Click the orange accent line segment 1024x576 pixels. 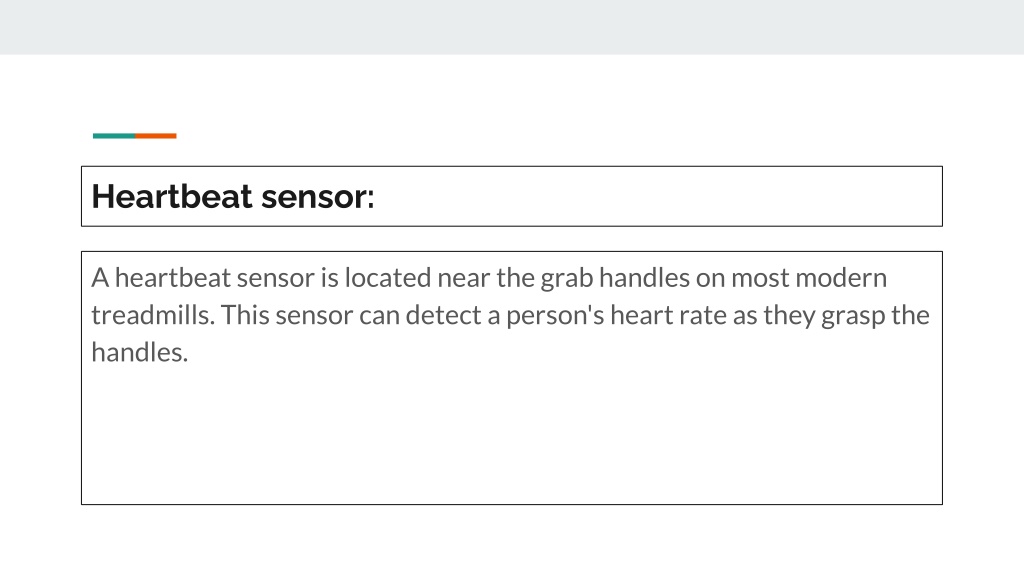(155, 136)
